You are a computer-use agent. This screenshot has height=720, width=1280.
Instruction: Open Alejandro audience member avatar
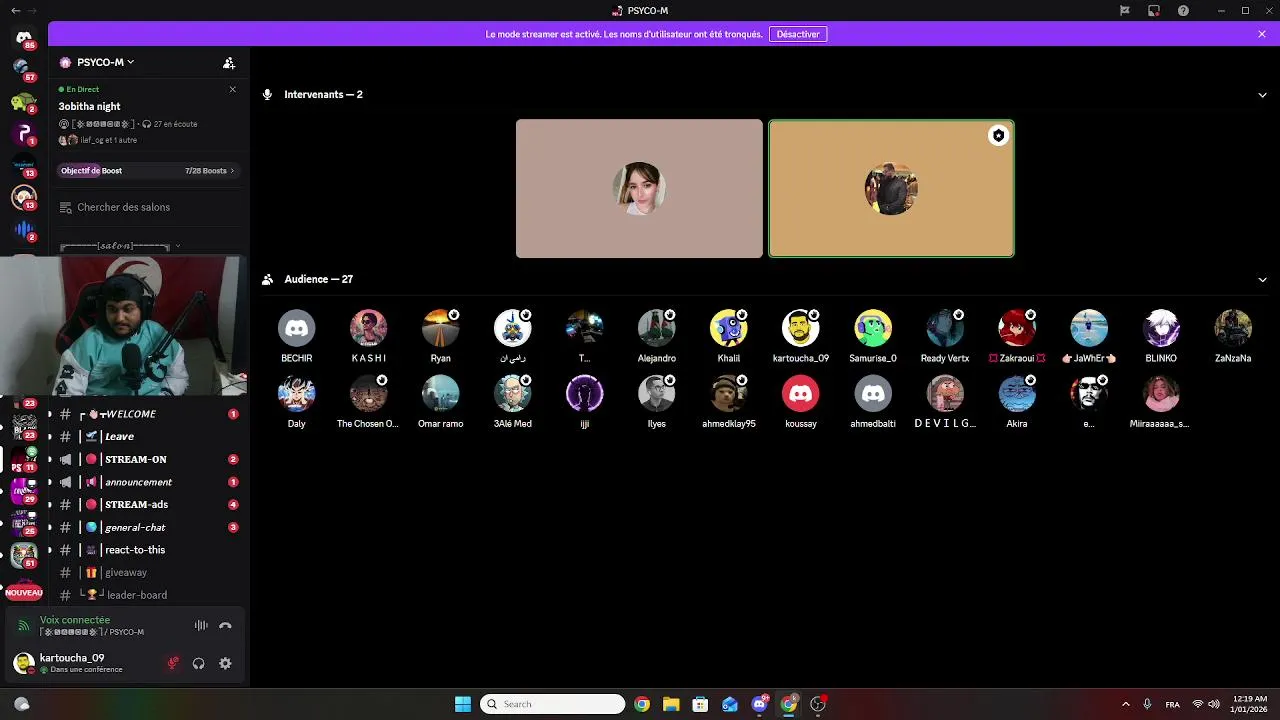[x=656, y=328]
